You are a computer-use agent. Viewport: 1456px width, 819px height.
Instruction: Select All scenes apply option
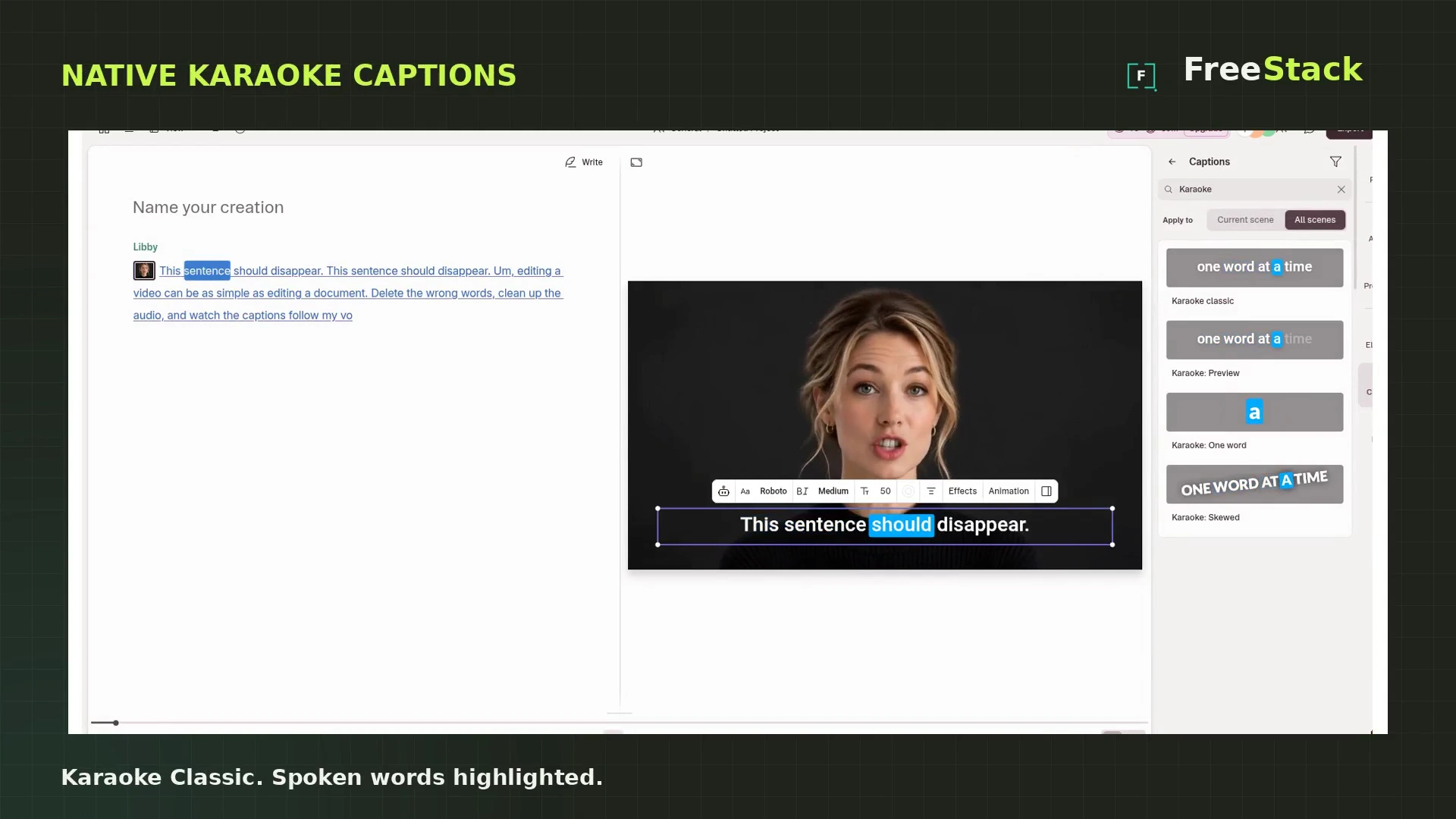(x=1315, y=220)
